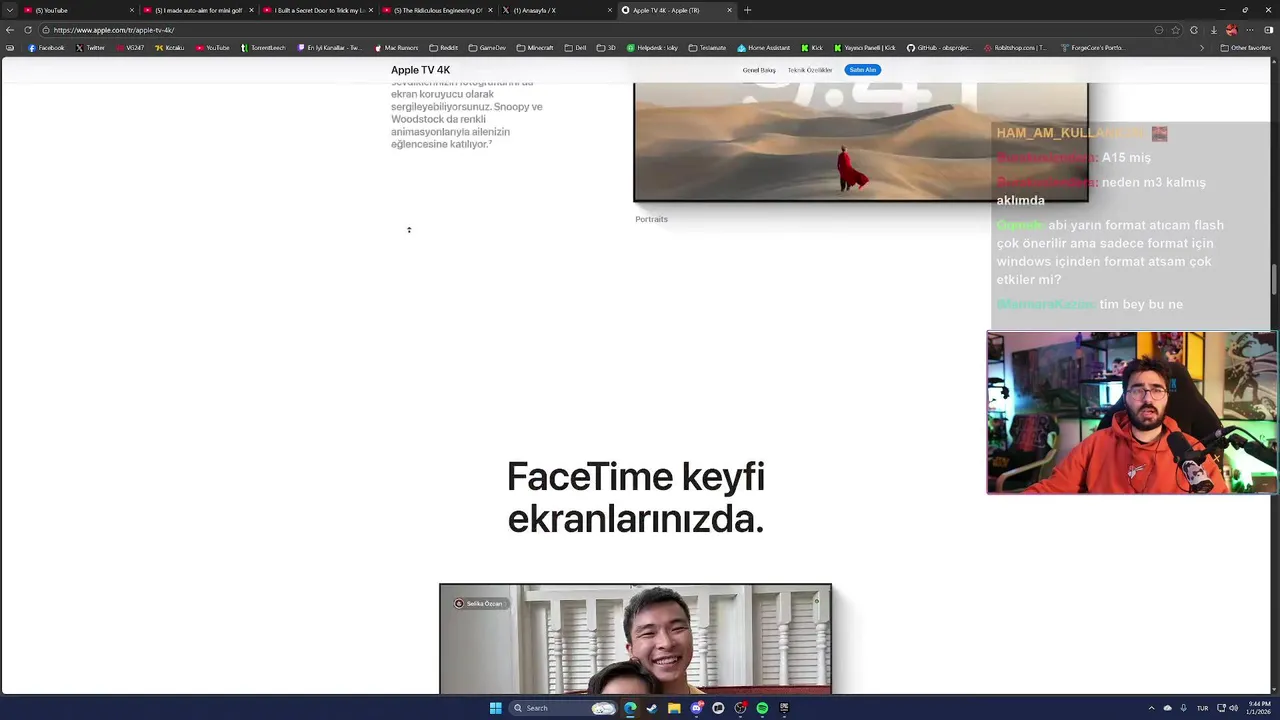Open Microsoft Edge from the taskbar
Viewport: 1280px width, 720px height.
[630, 708]
